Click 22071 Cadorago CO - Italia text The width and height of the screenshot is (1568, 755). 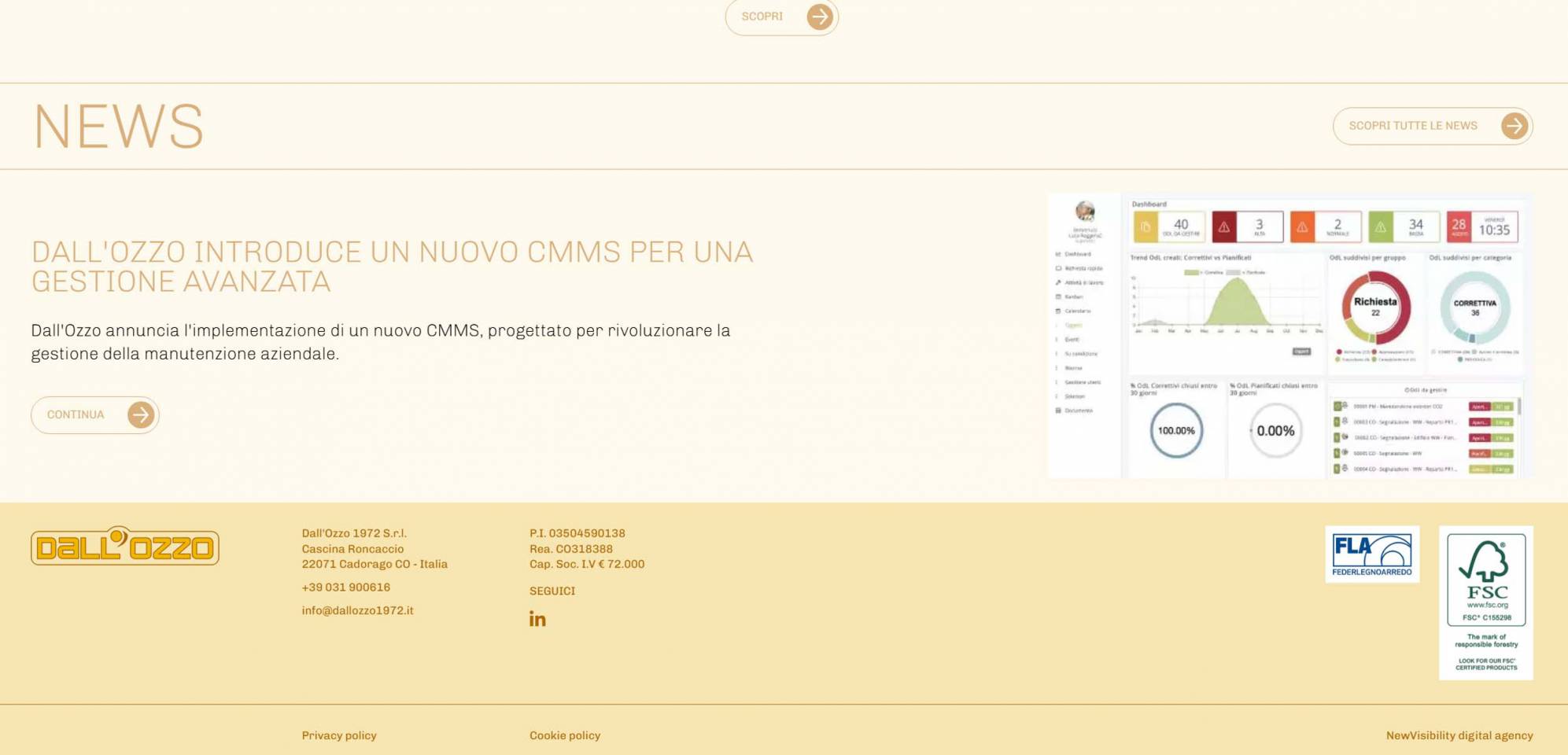coord(374,564)
